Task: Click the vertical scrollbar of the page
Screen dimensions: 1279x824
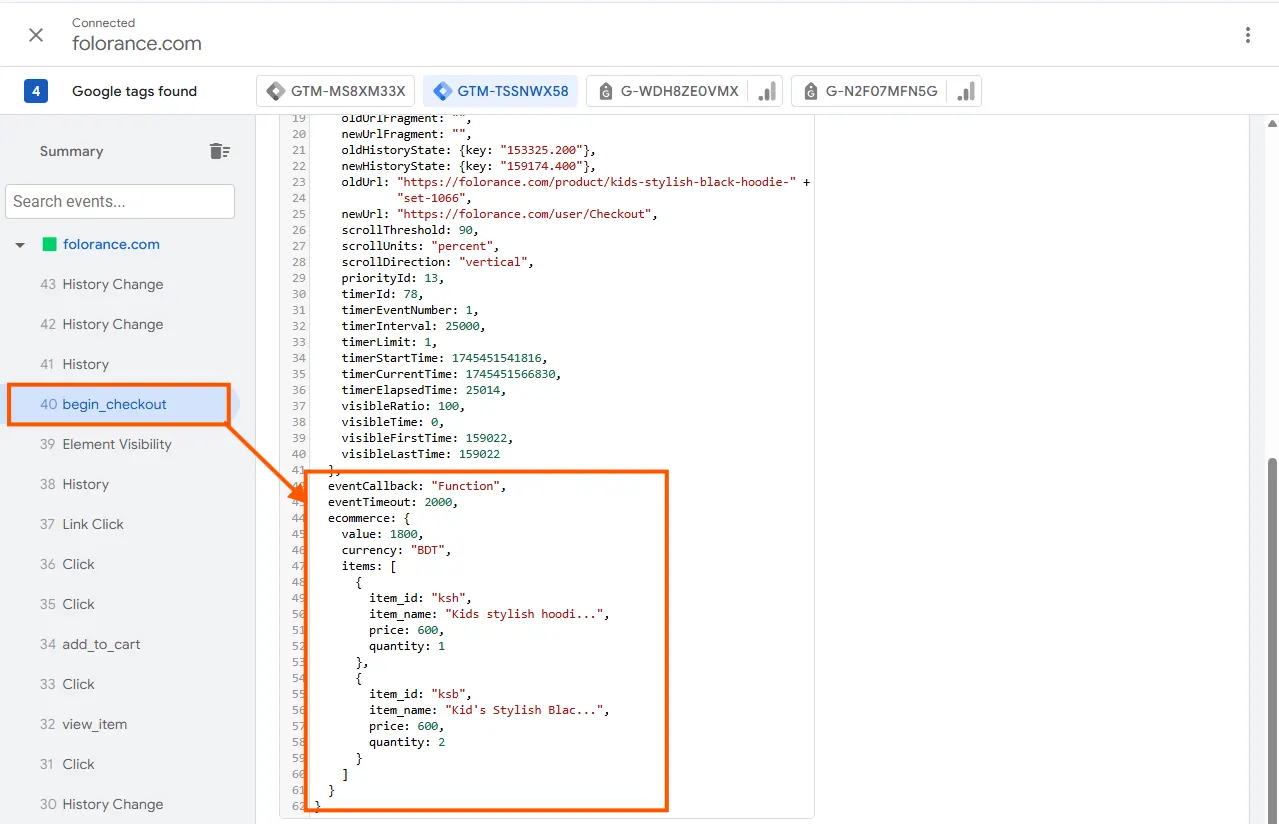Action: point(1273,640)
